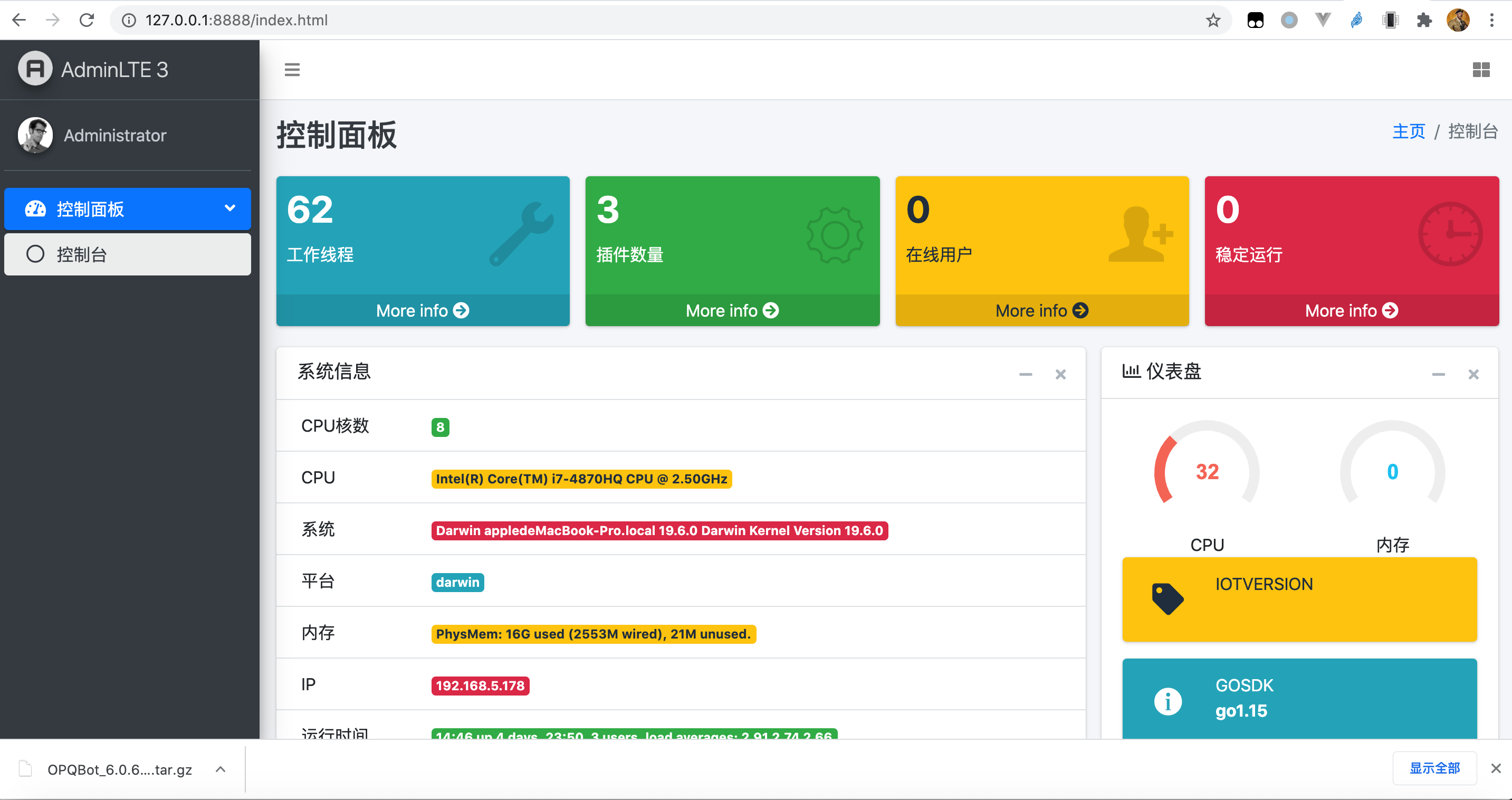The image size is (1512, 800).
Task: Click the go1.15 version text
Action: (x=1241, y=711)
